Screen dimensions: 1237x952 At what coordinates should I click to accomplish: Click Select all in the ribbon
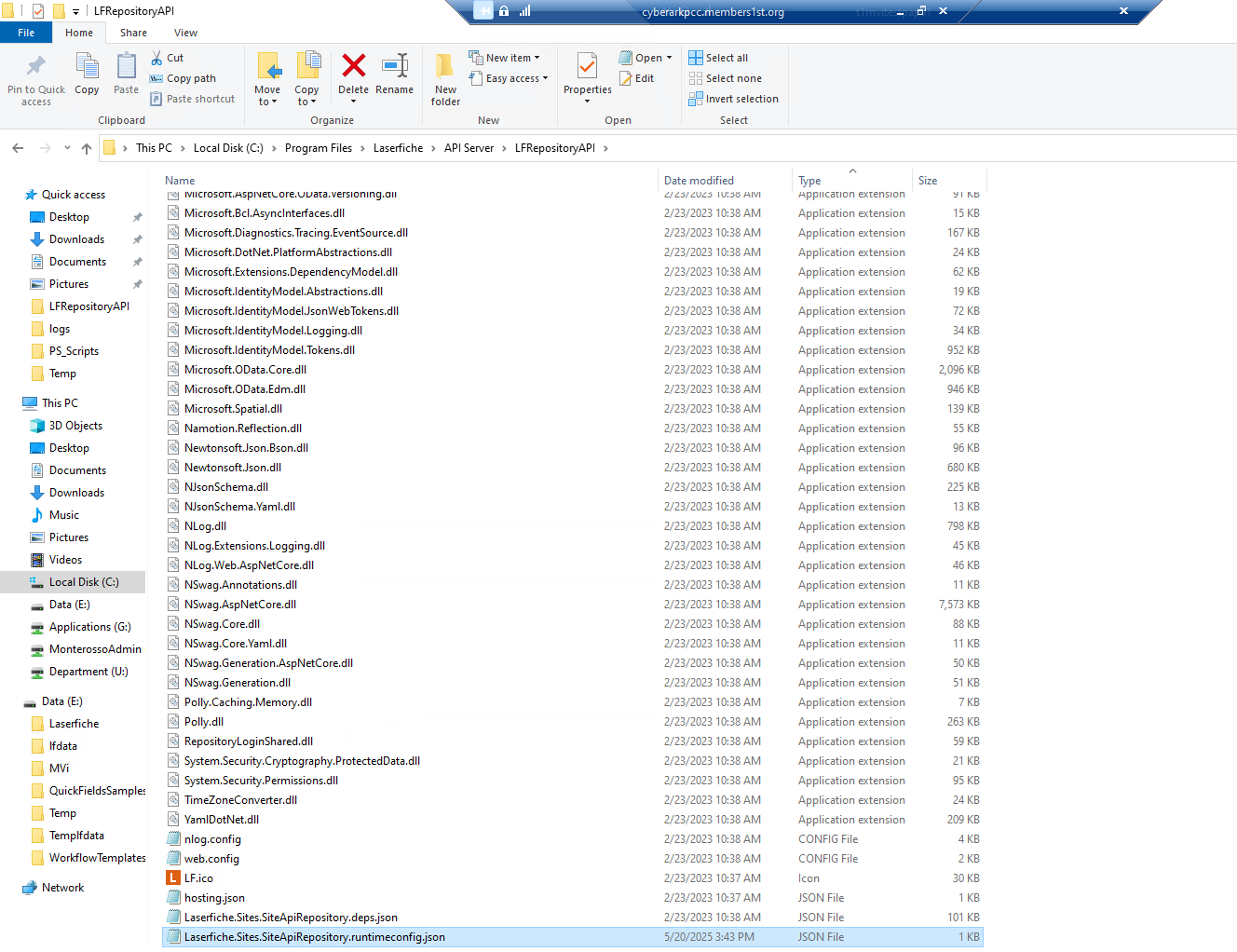(718, 58)
